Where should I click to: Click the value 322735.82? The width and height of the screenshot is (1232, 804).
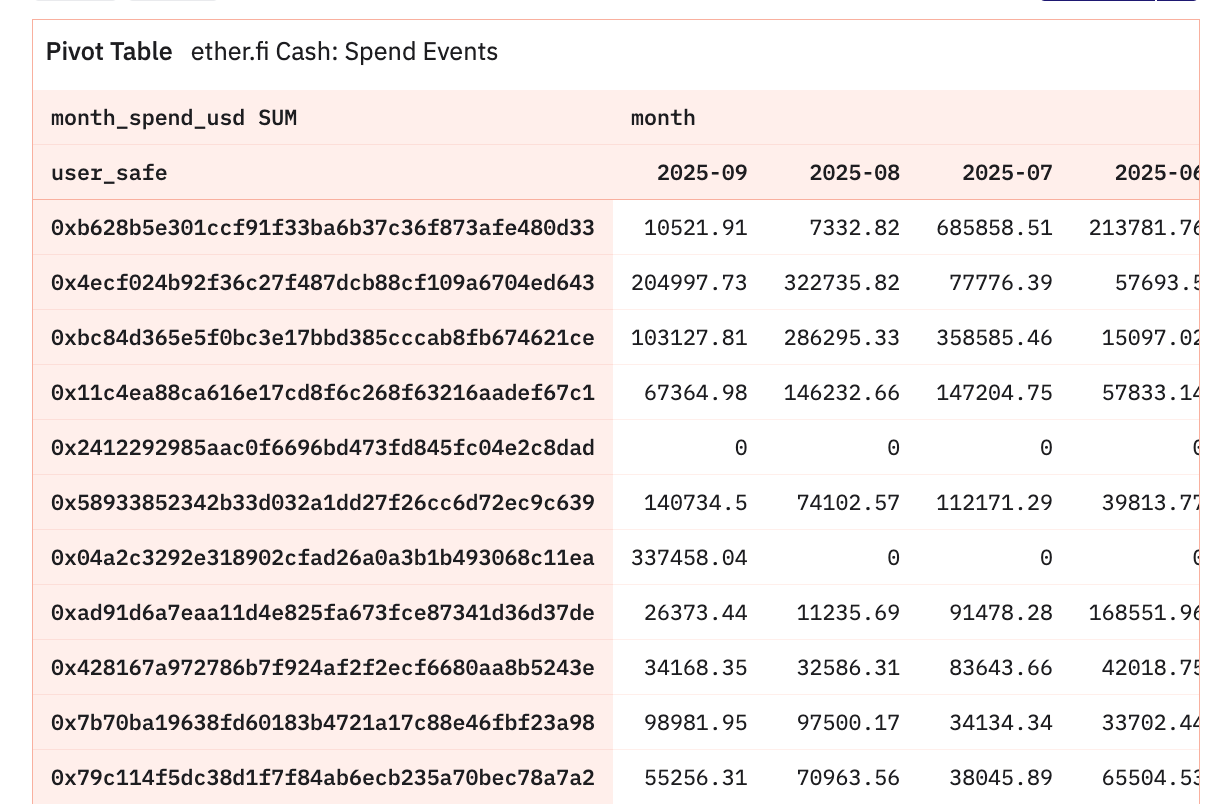[x=842, y=283]
